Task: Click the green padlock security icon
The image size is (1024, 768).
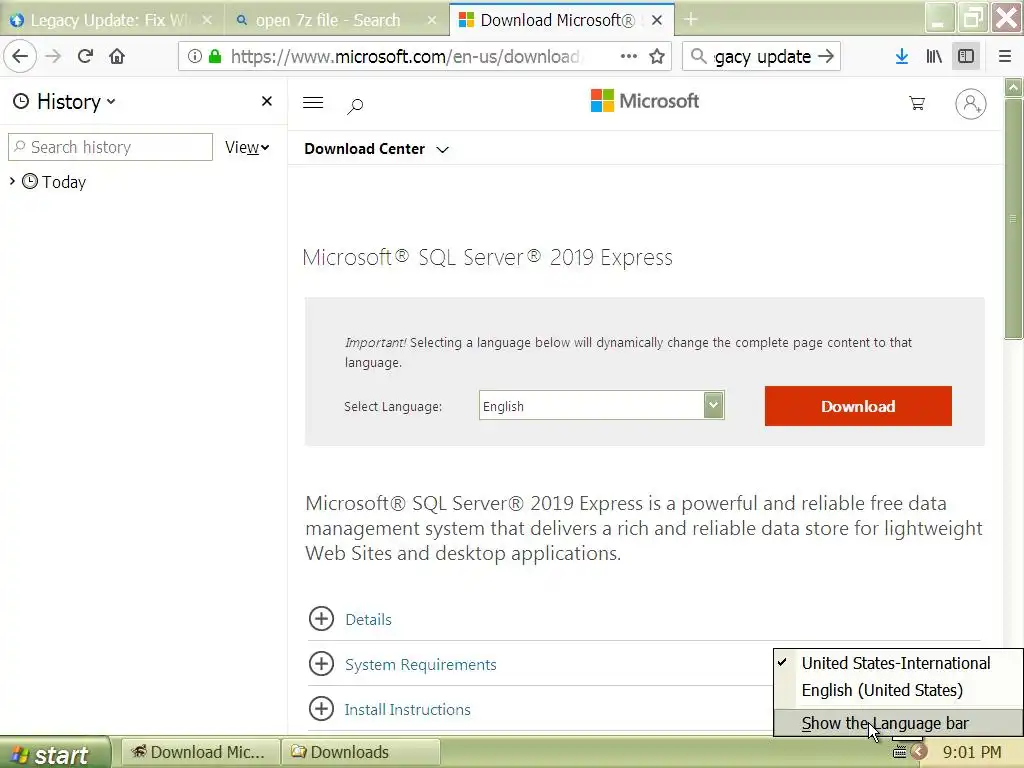Action: [215, 56]
